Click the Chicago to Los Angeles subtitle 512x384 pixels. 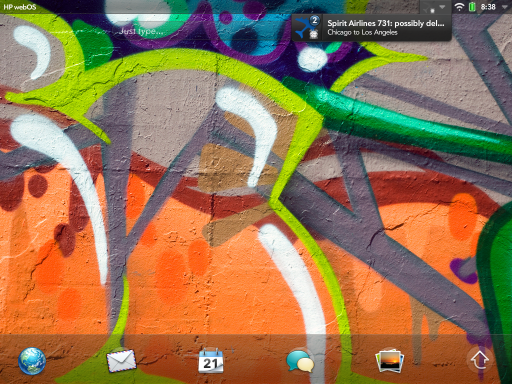coord(362,32)
